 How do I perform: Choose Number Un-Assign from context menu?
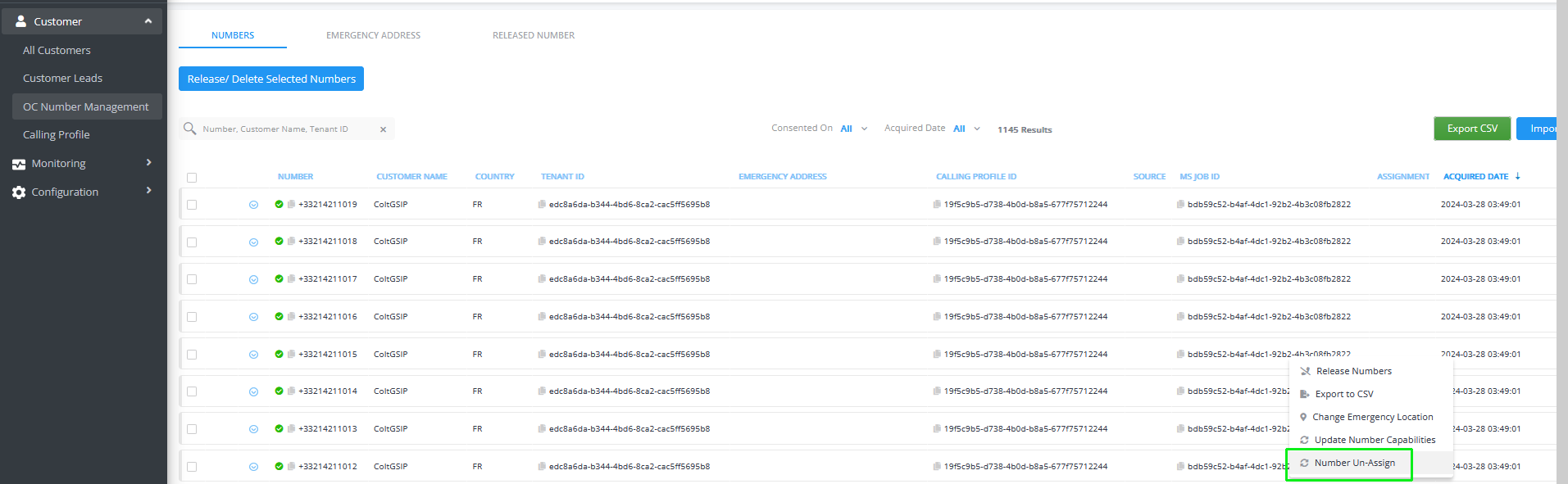point(1354,464)
